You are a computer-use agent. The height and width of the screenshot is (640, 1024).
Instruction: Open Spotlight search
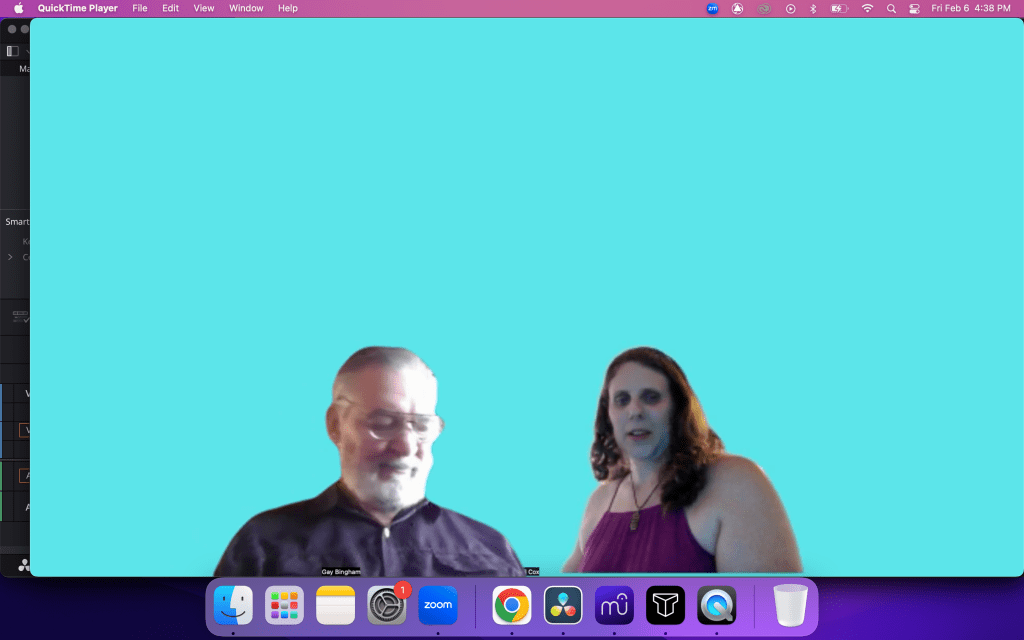click(891, 8)
